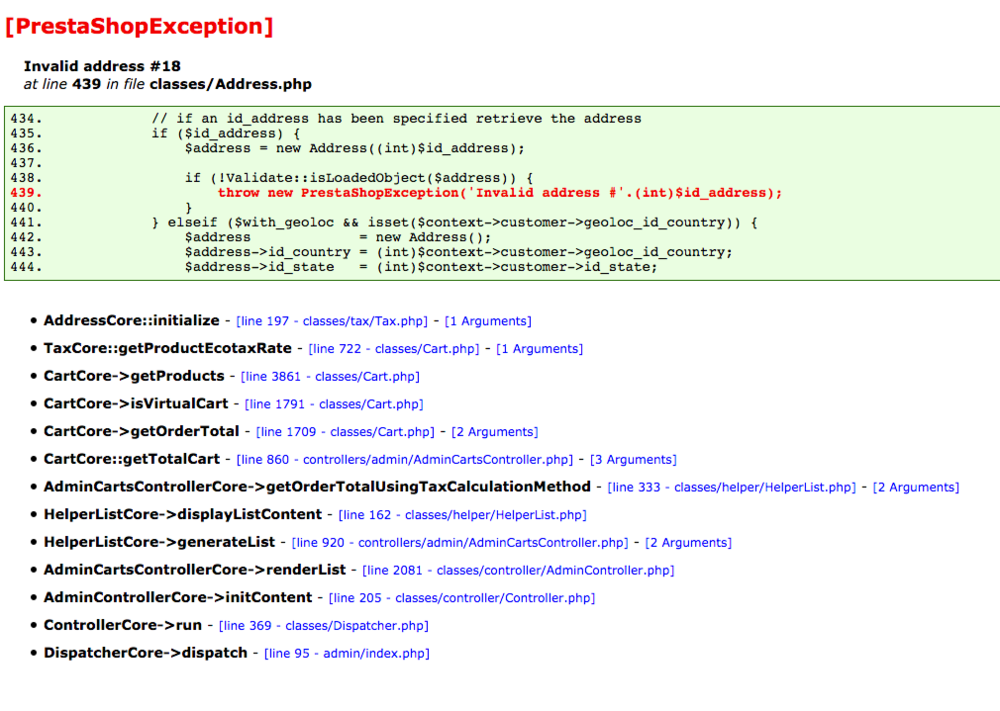The height and width of the screenshot is (711, 1000).
Task: Open link 'line 95 - admin/index.php'
Action: [347, 654]
